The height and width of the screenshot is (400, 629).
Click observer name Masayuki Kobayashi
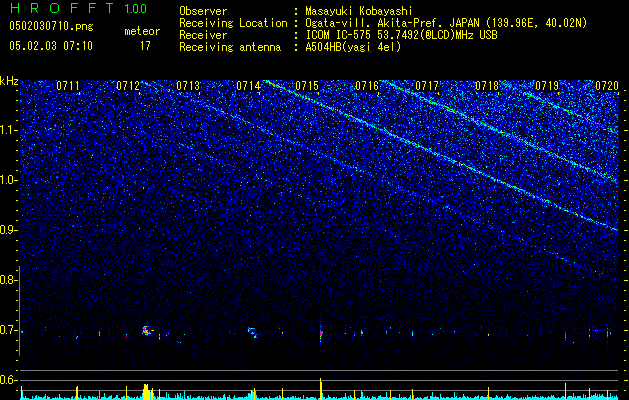pyautogui.click(x=359, y=11)
